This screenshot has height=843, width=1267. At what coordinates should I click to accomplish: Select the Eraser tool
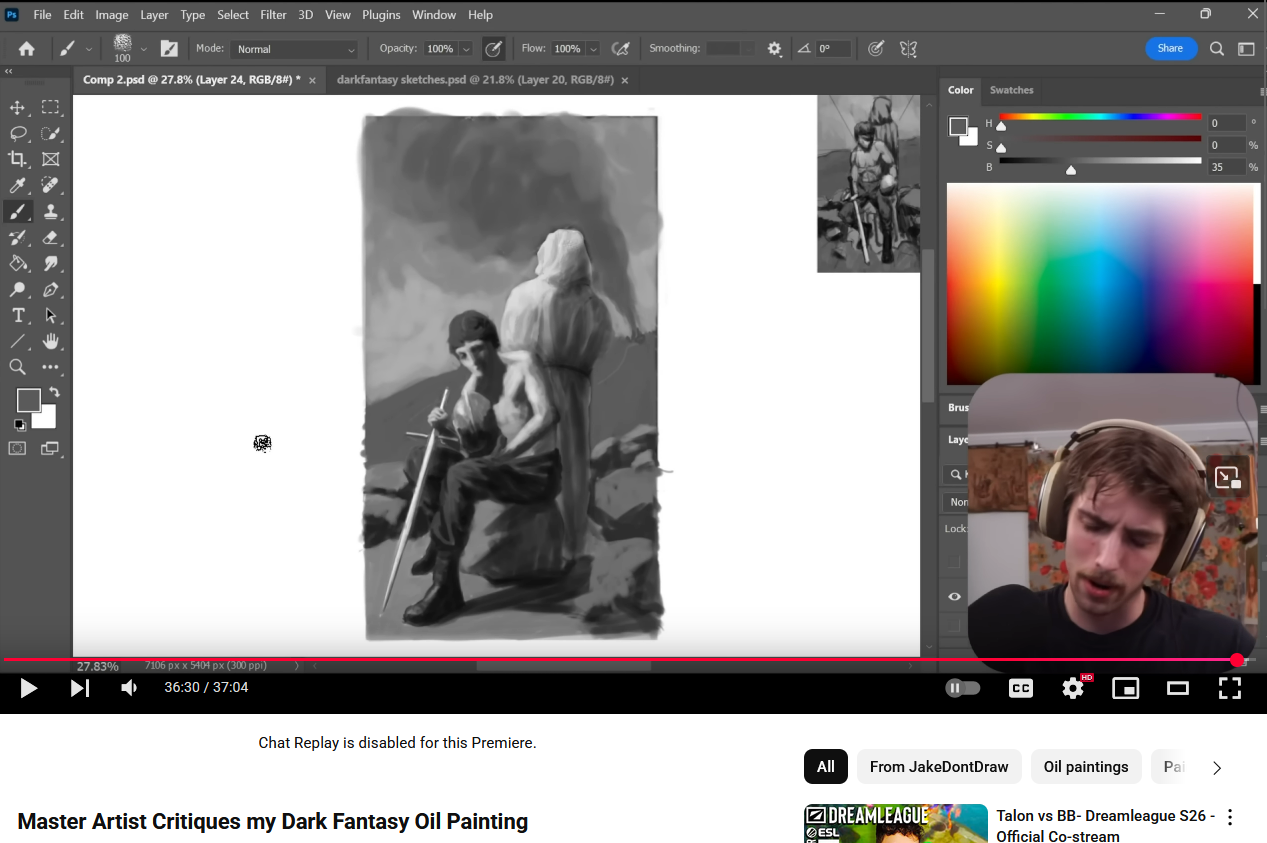coord(51,237)
